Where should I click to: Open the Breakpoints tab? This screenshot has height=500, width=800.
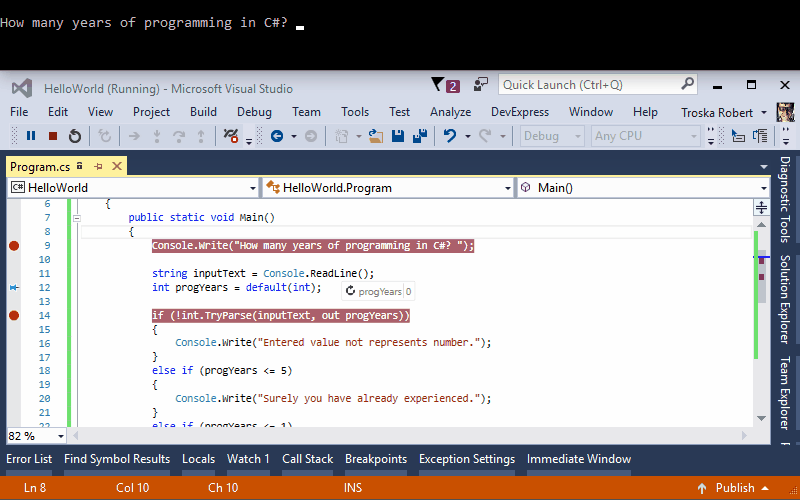[376, 459]
